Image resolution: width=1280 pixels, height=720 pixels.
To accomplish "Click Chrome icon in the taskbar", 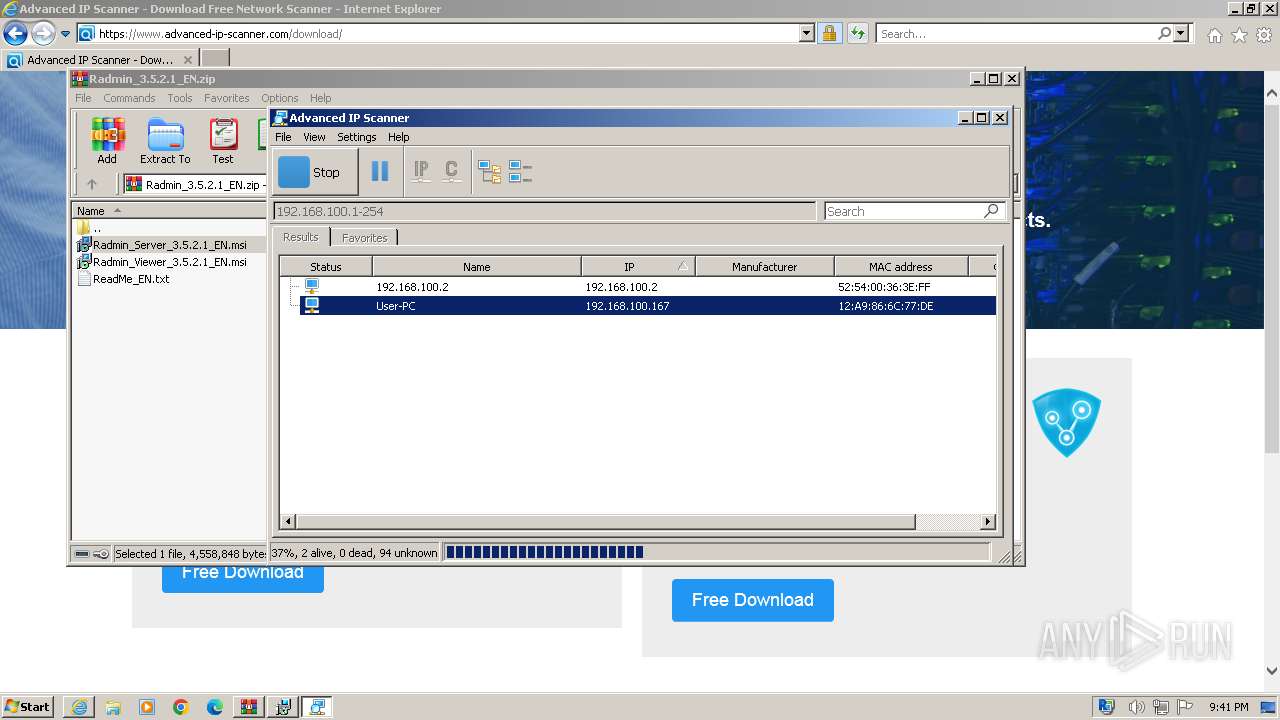I will [181, 707].
